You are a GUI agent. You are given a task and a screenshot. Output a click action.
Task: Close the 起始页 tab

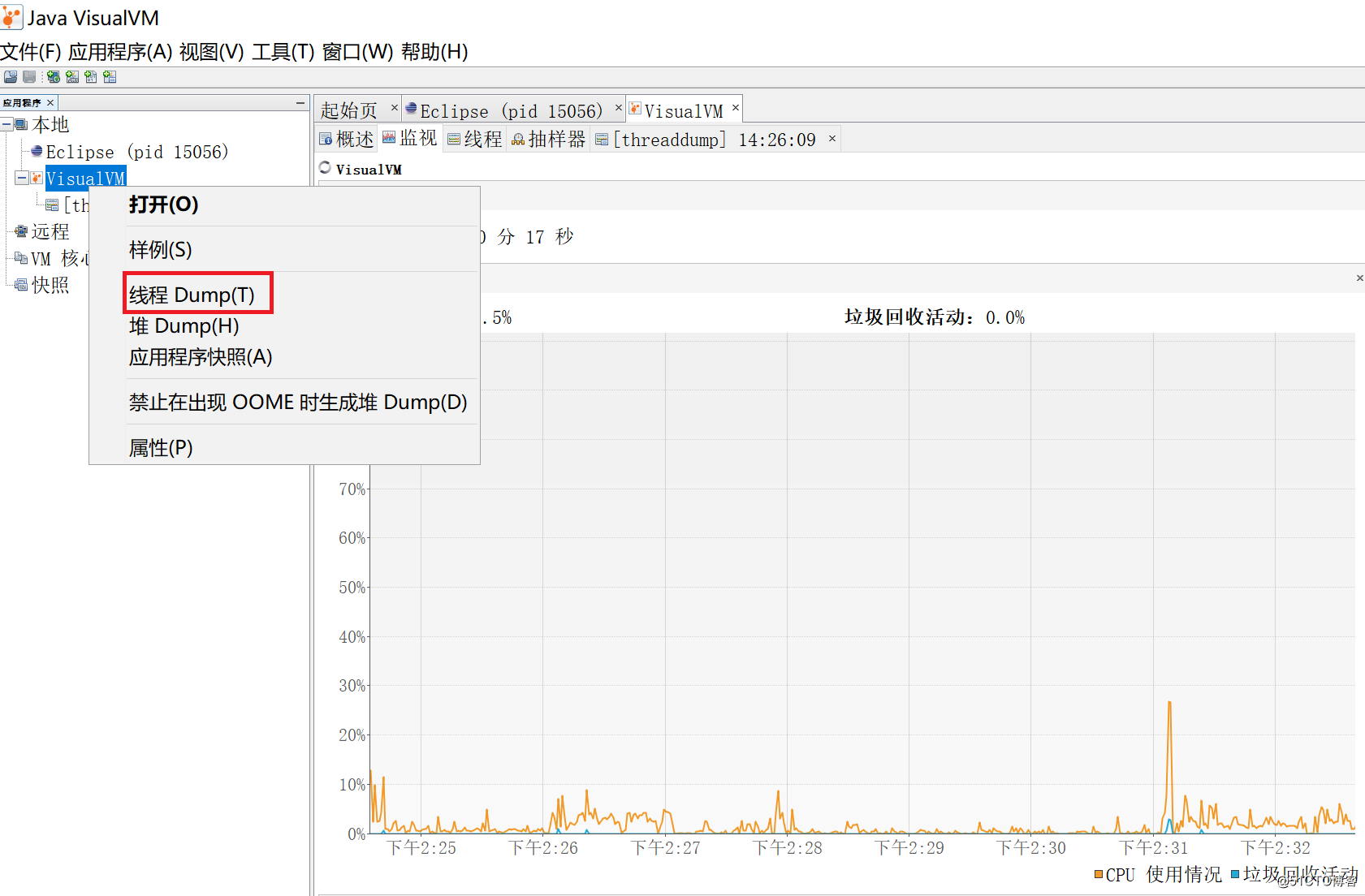point(395,108)
